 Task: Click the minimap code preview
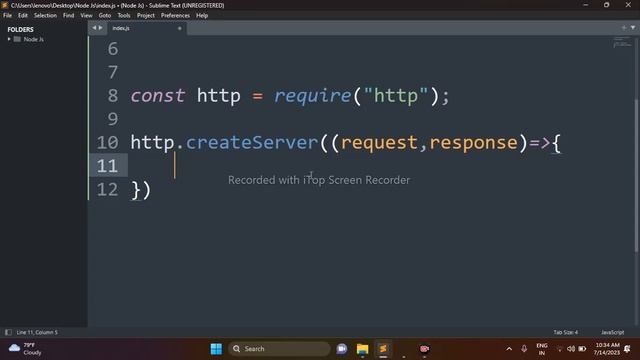[x=622, y=42]
